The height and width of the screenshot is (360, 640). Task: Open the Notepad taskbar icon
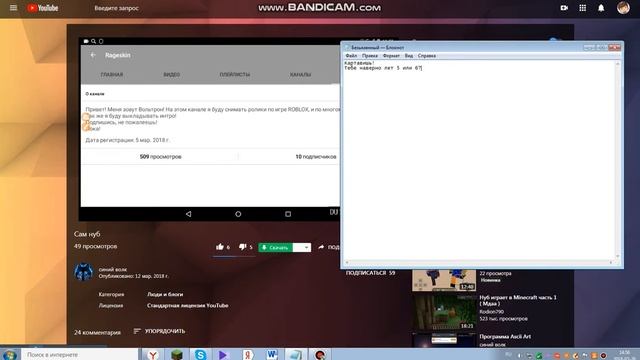coord(296,354)
